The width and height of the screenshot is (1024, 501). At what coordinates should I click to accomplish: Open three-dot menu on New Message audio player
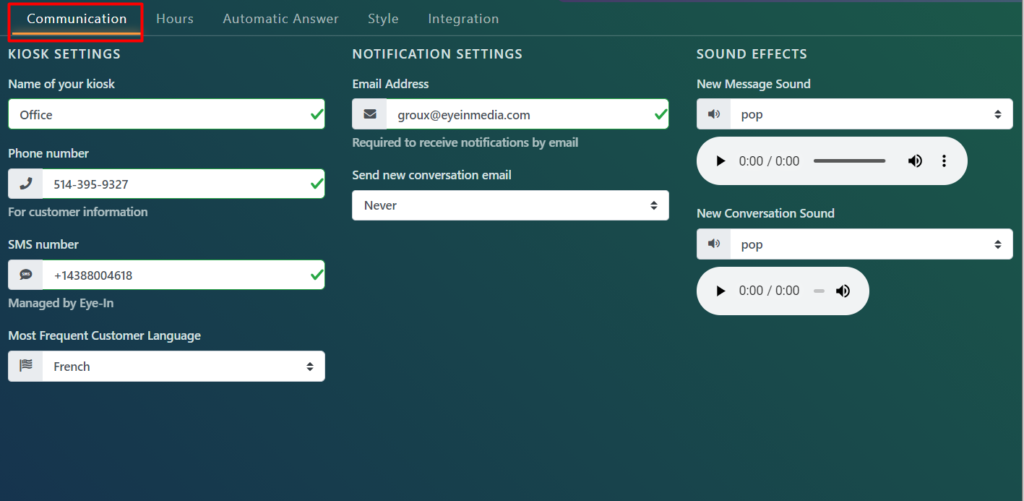(x=944, y=161)
